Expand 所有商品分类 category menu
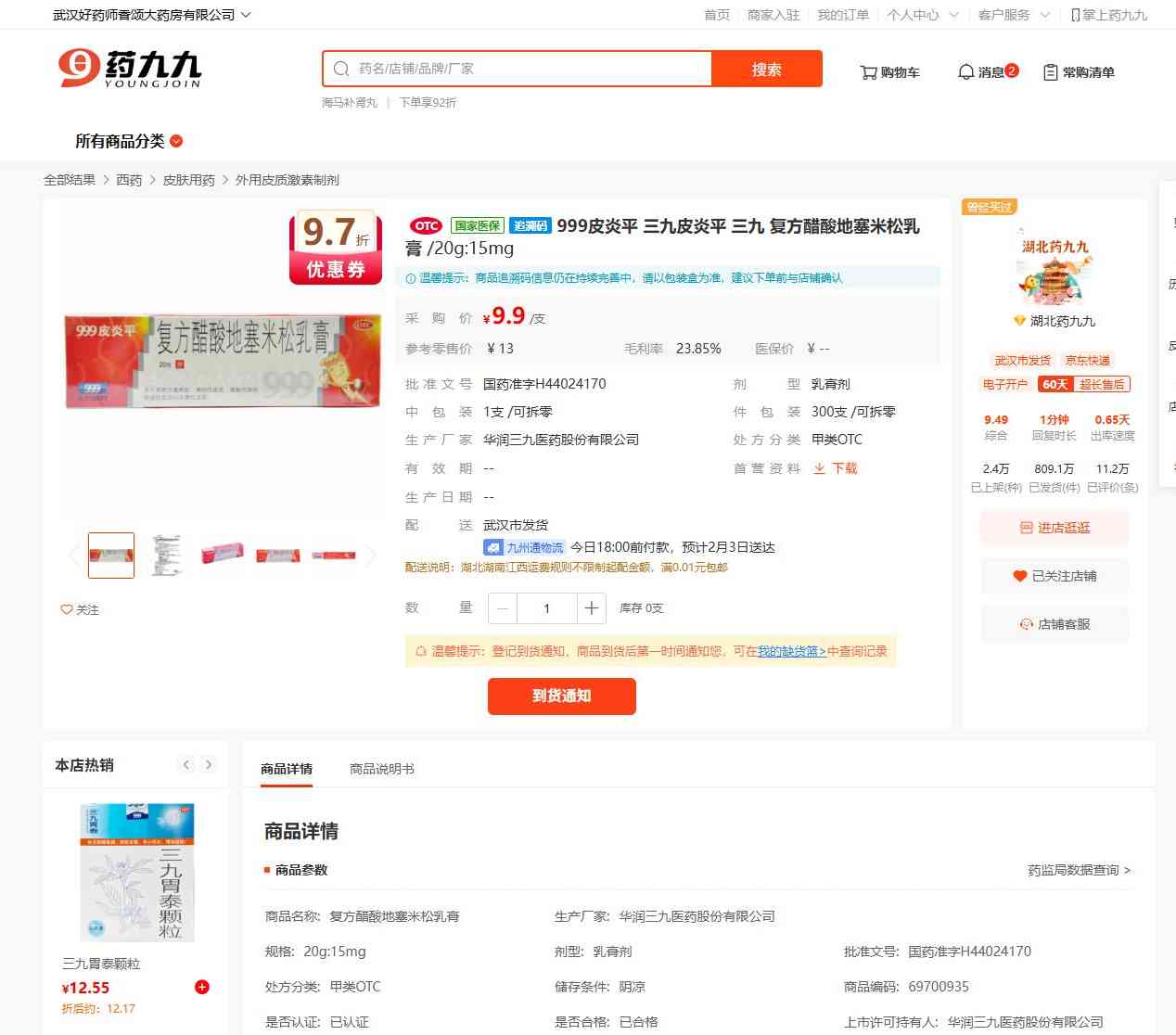The height and width of the screenshot is (1035, 1176). pos(129,141)
